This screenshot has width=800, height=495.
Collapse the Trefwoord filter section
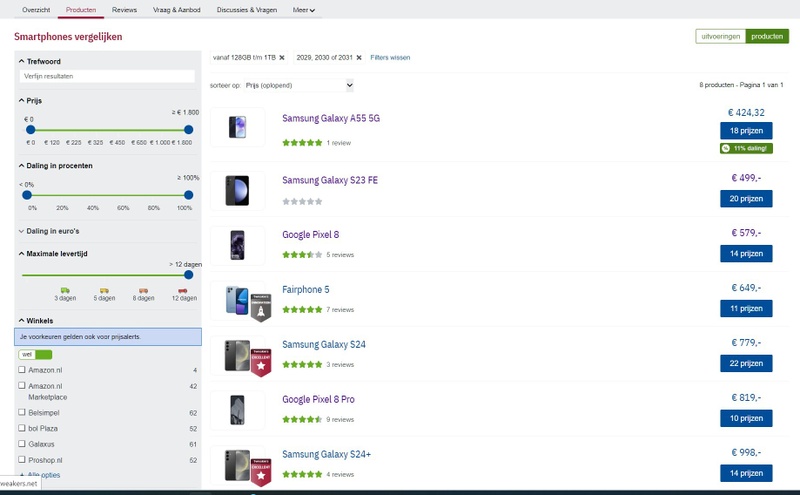[x=40, y=61]
